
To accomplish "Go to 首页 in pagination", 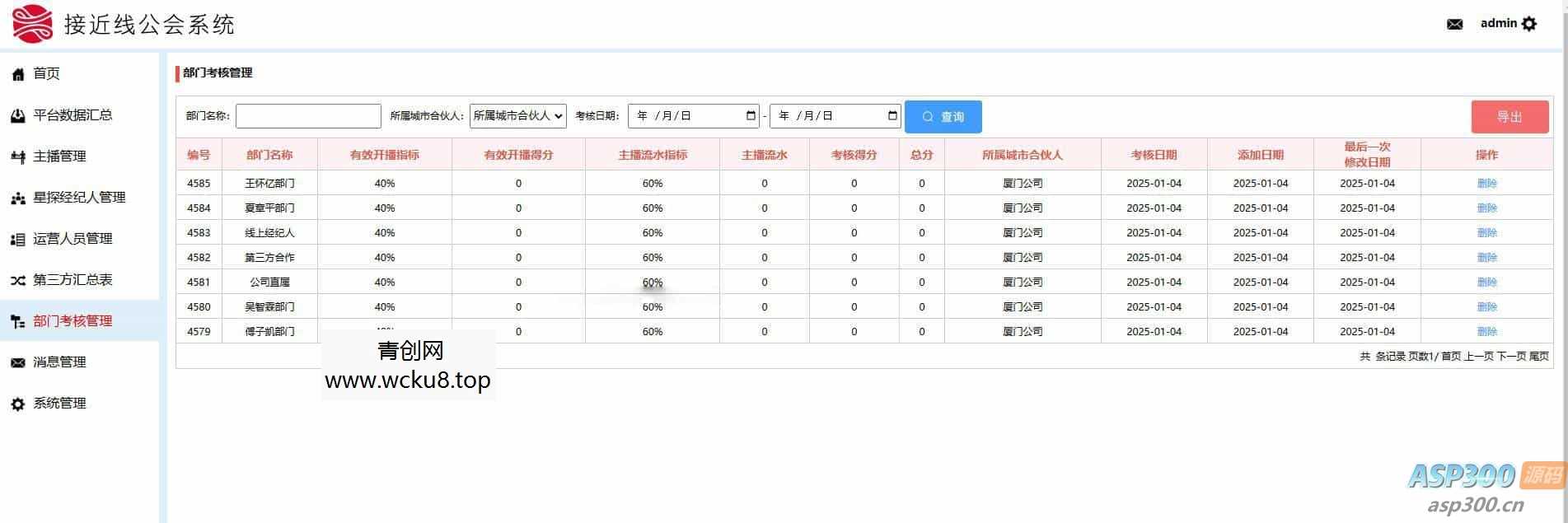I will pos(1450,357).
